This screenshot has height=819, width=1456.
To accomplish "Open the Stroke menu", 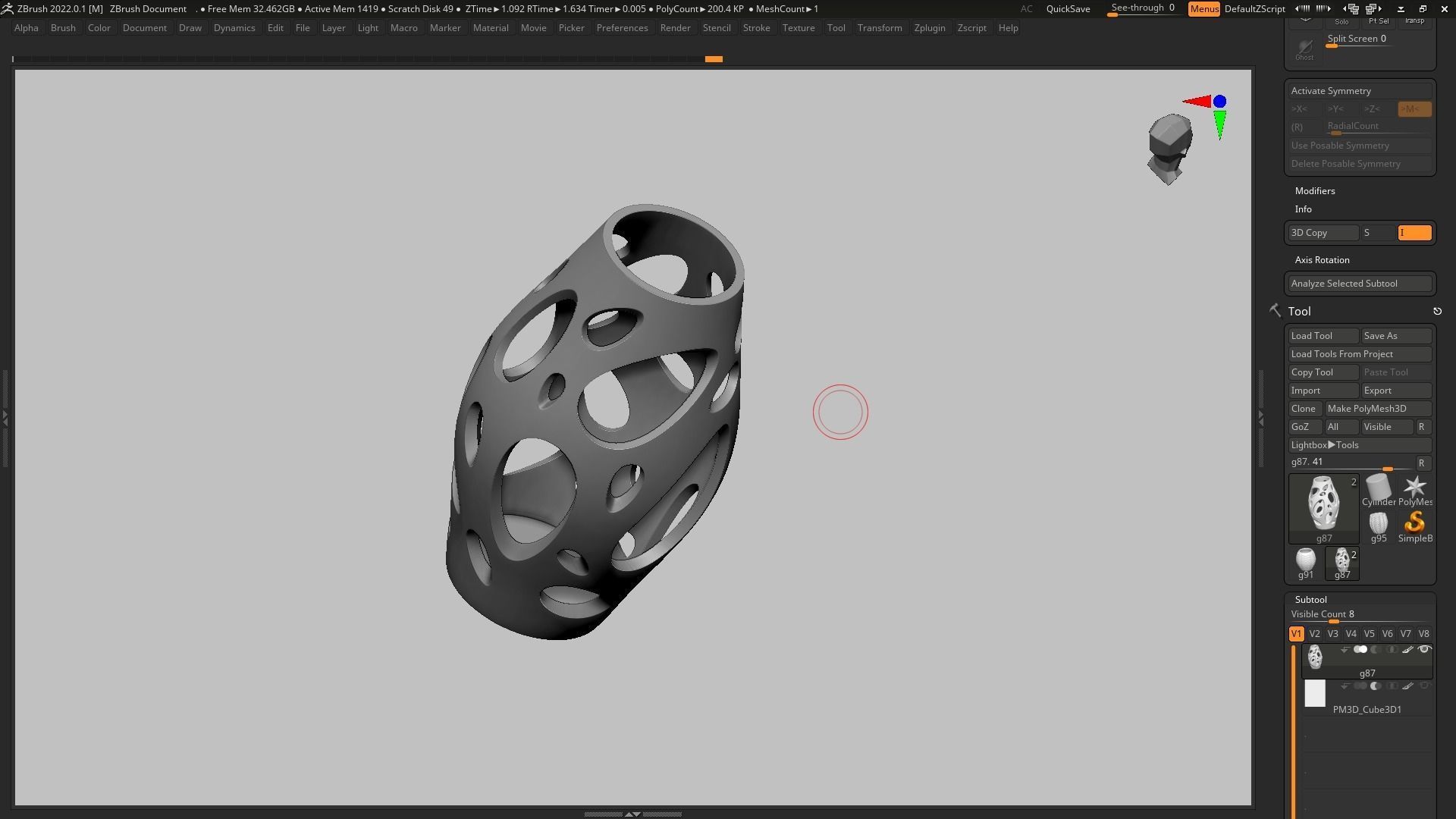I will pyautogui.click(x=755, y=28).
